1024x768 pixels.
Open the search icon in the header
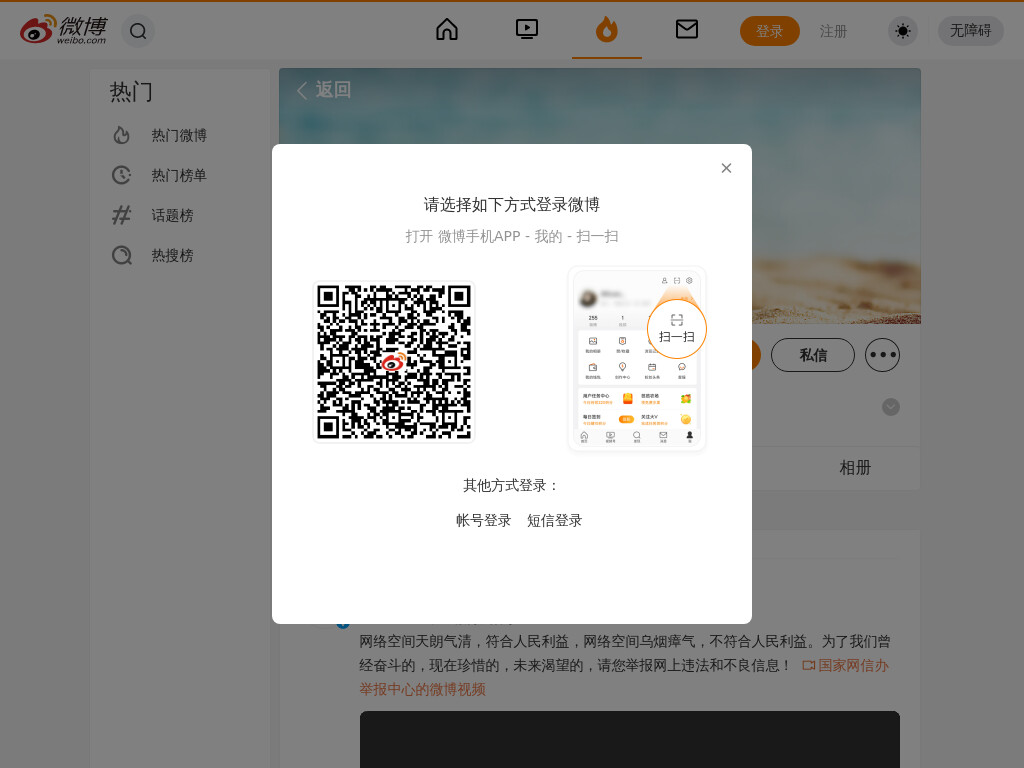pyautogui.click(x=138, y=31)
